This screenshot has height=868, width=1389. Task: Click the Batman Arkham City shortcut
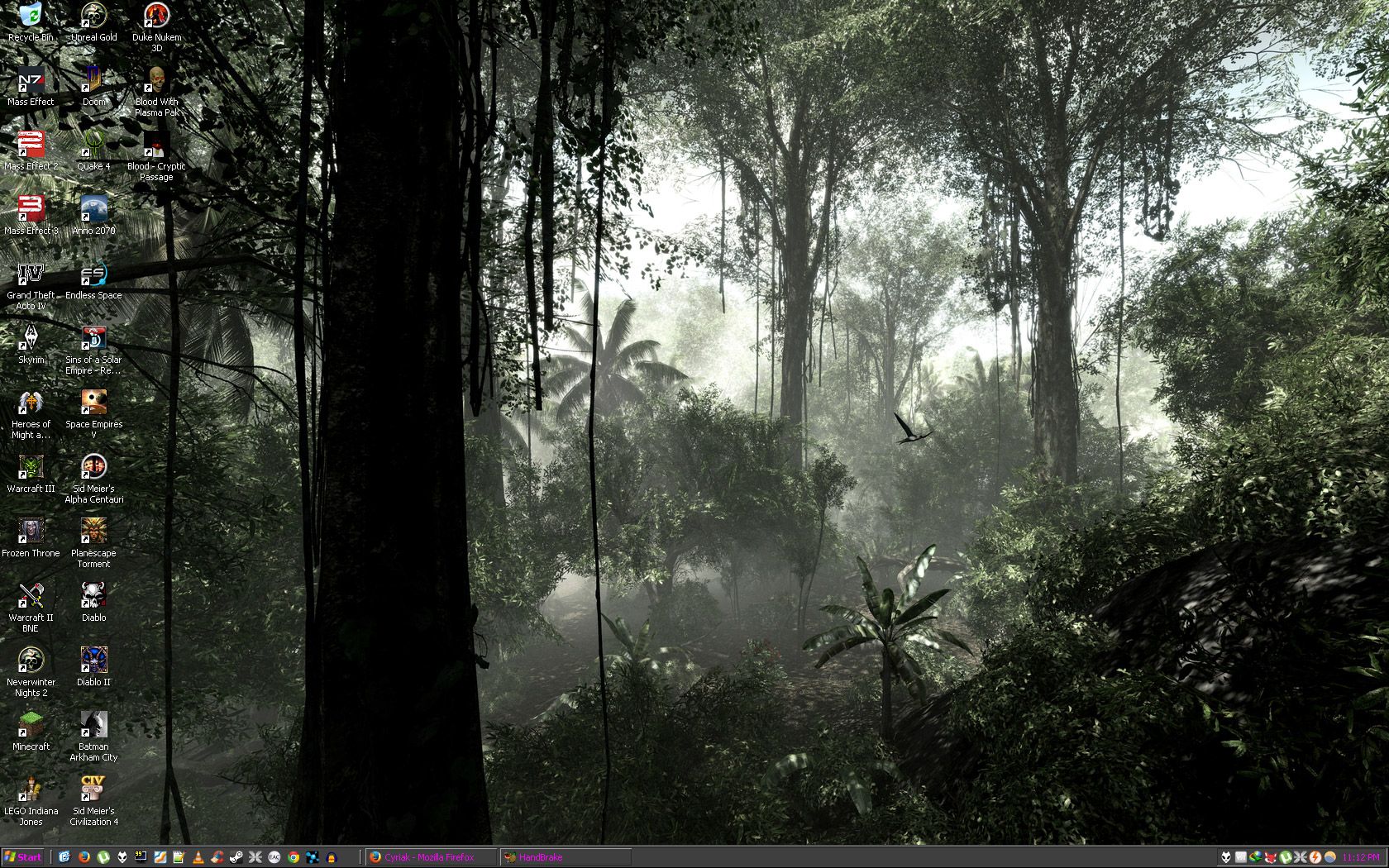pos(93,726)
